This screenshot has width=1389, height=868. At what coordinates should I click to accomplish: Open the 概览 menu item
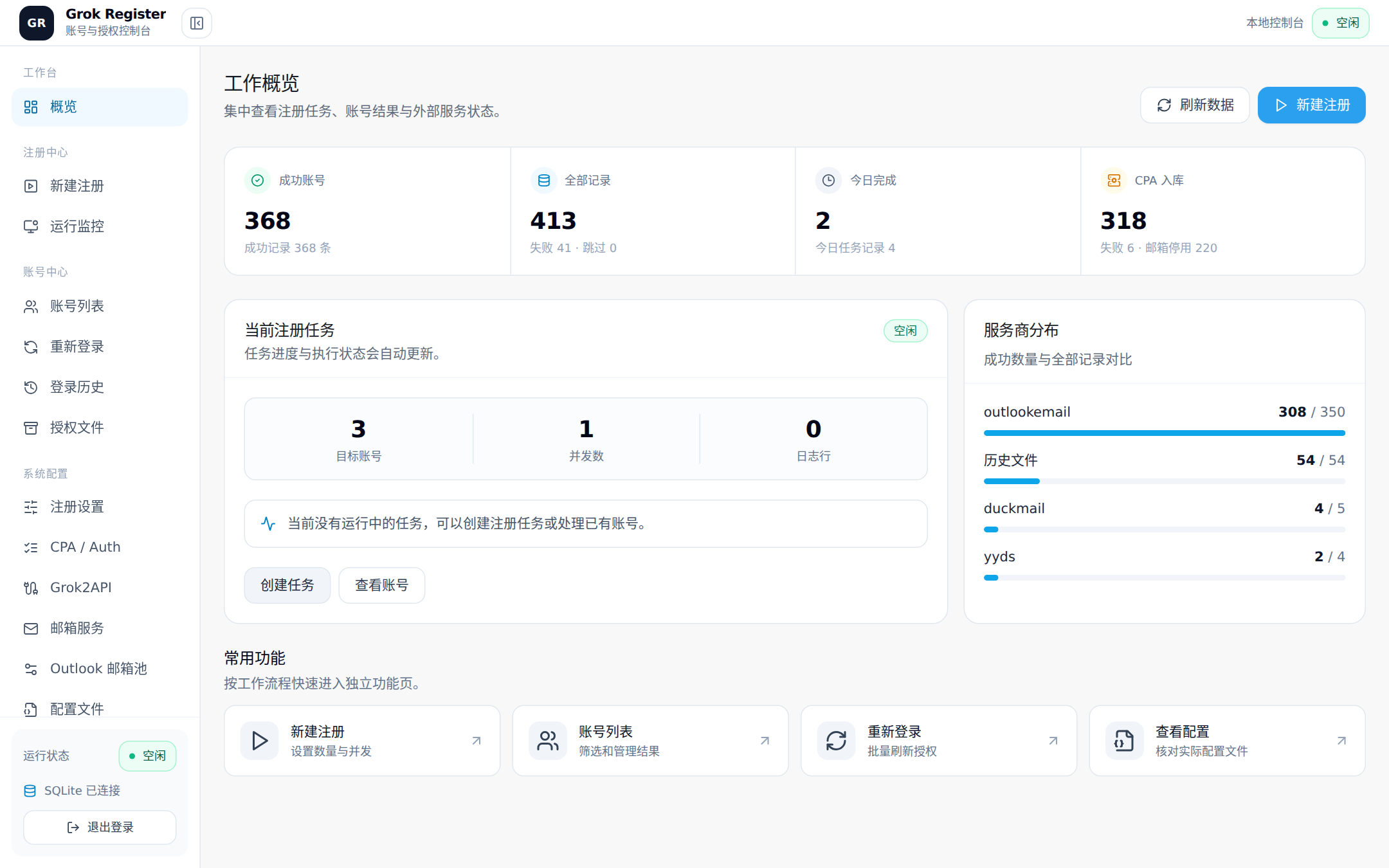100,107
